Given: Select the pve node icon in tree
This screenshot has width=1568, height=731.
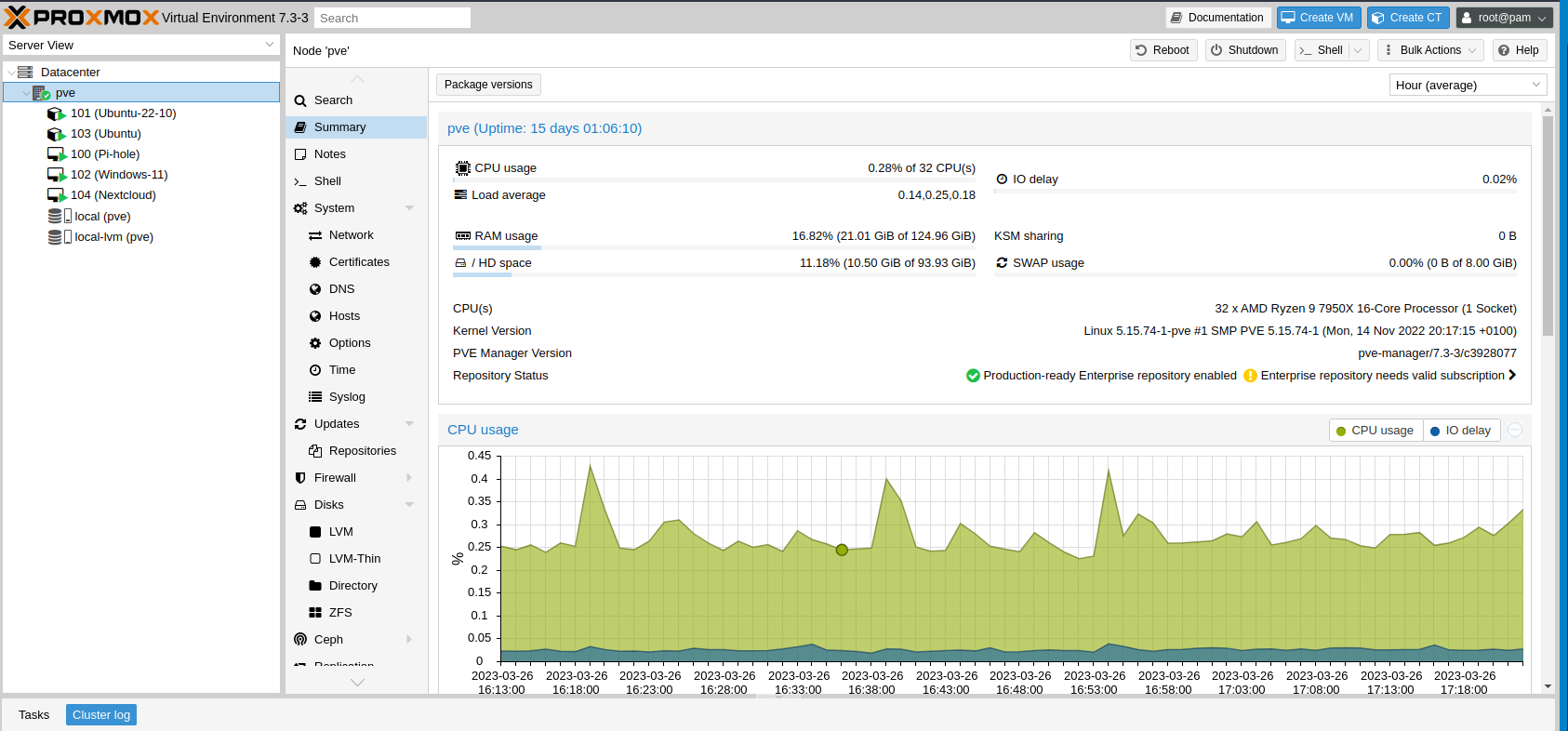Looking at the screenshot, I should (x=41, y=93).
